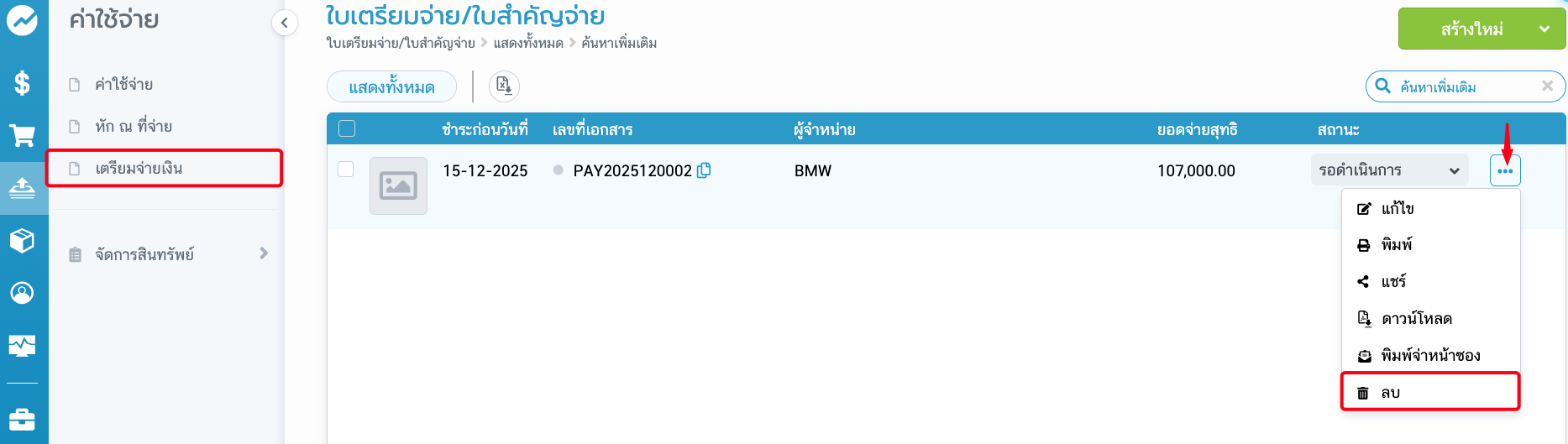Open the dollar sign income icon in sidebar
Image resolution: width=1568 pixels, height=444 pixels.
click(23, 83)
